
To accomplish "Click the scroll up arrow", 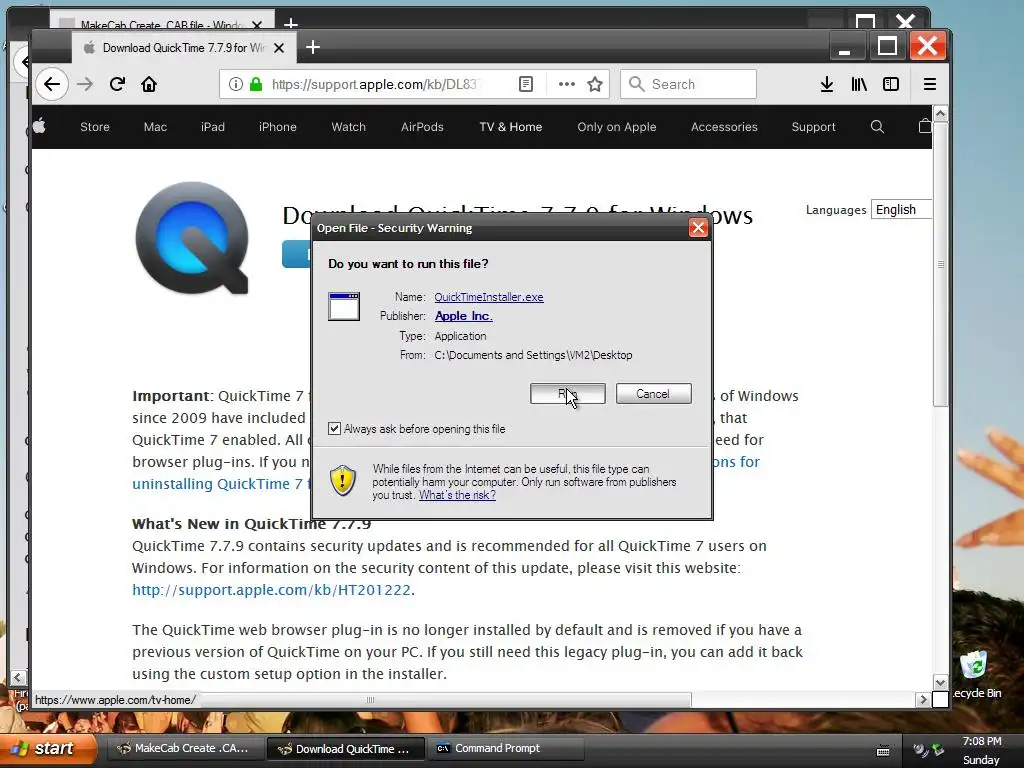I will coord(940,114).
